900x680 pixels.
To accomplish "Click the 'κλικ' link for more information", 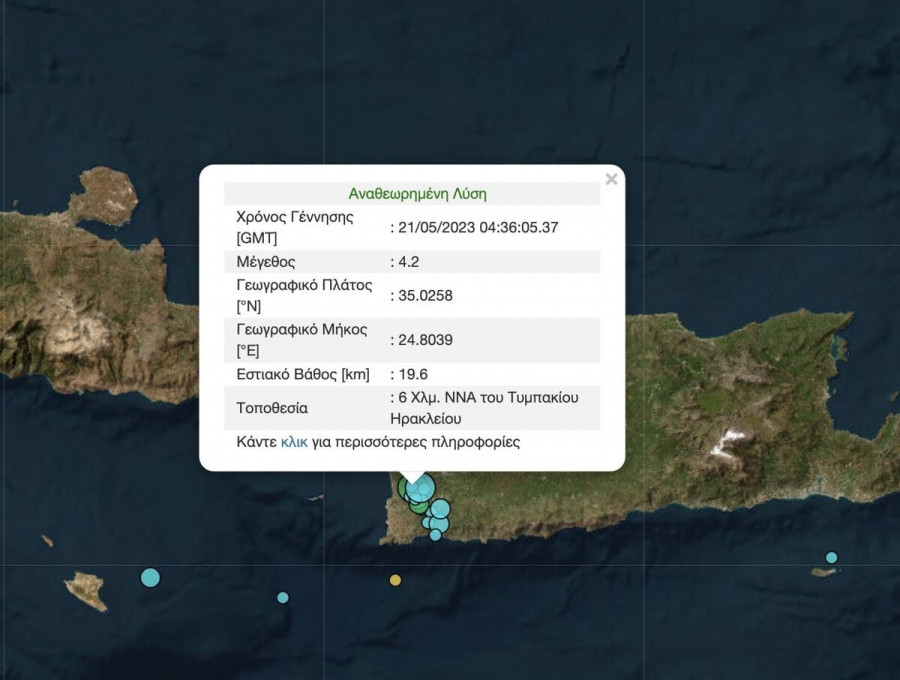I will click(294, 441).
